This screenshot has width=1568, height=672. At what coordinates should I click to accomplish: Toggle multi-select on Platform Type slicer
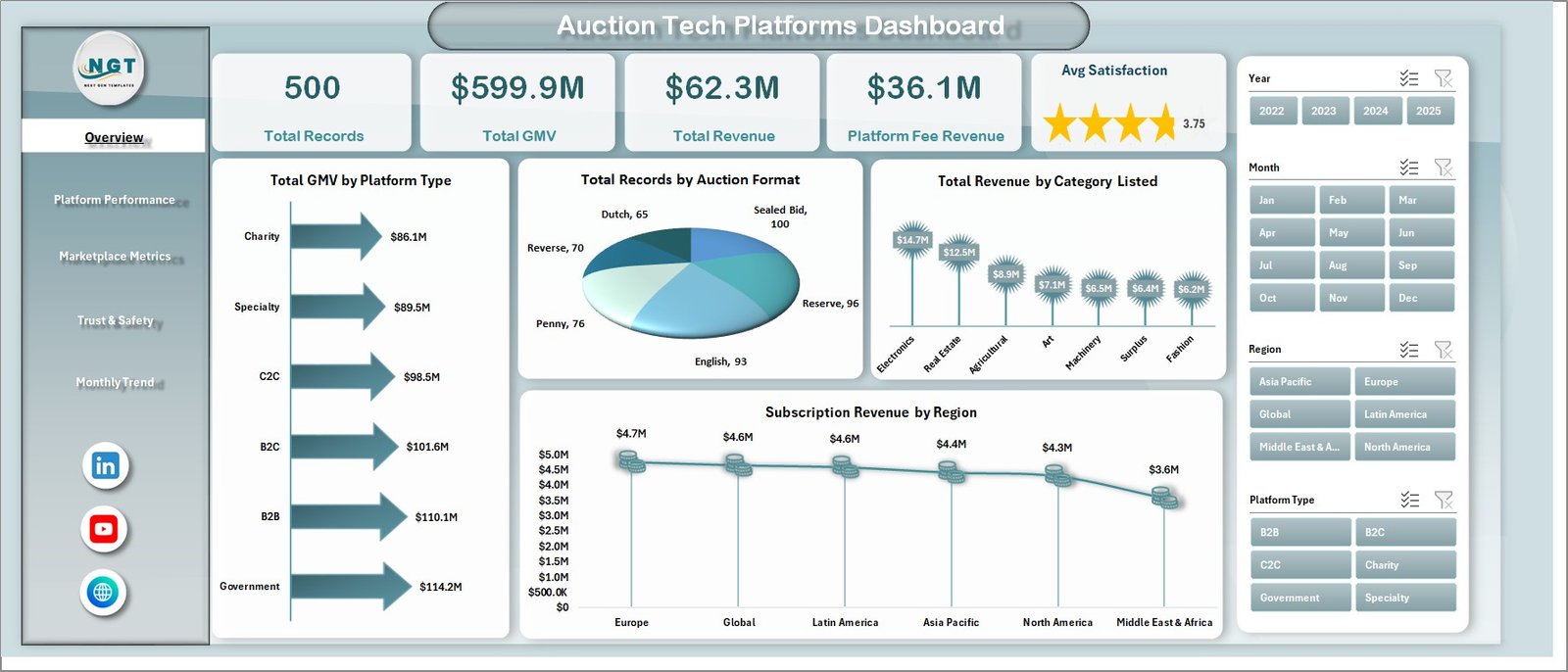(x=1409, y=500)
